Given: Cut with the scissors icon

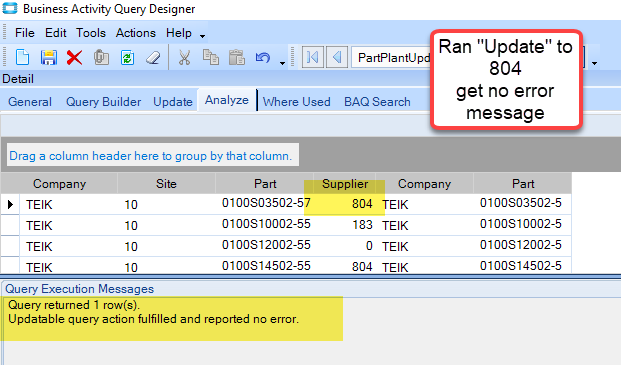Looking at the screenshot, I should click(184, 58).
